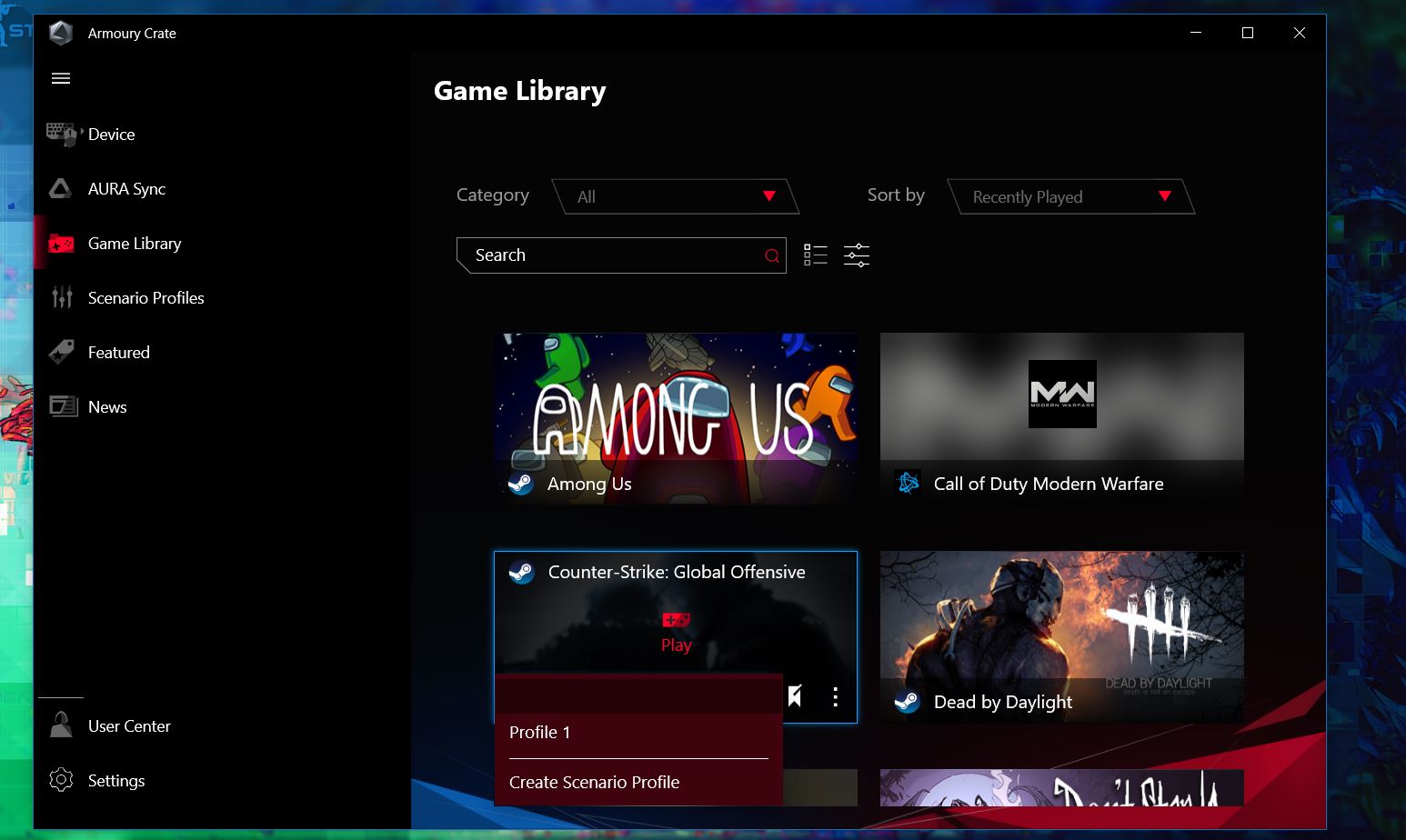The height and width of the screenshot is (840, 1406).
Task: Click into the Search input field
Action: [609, 255]
